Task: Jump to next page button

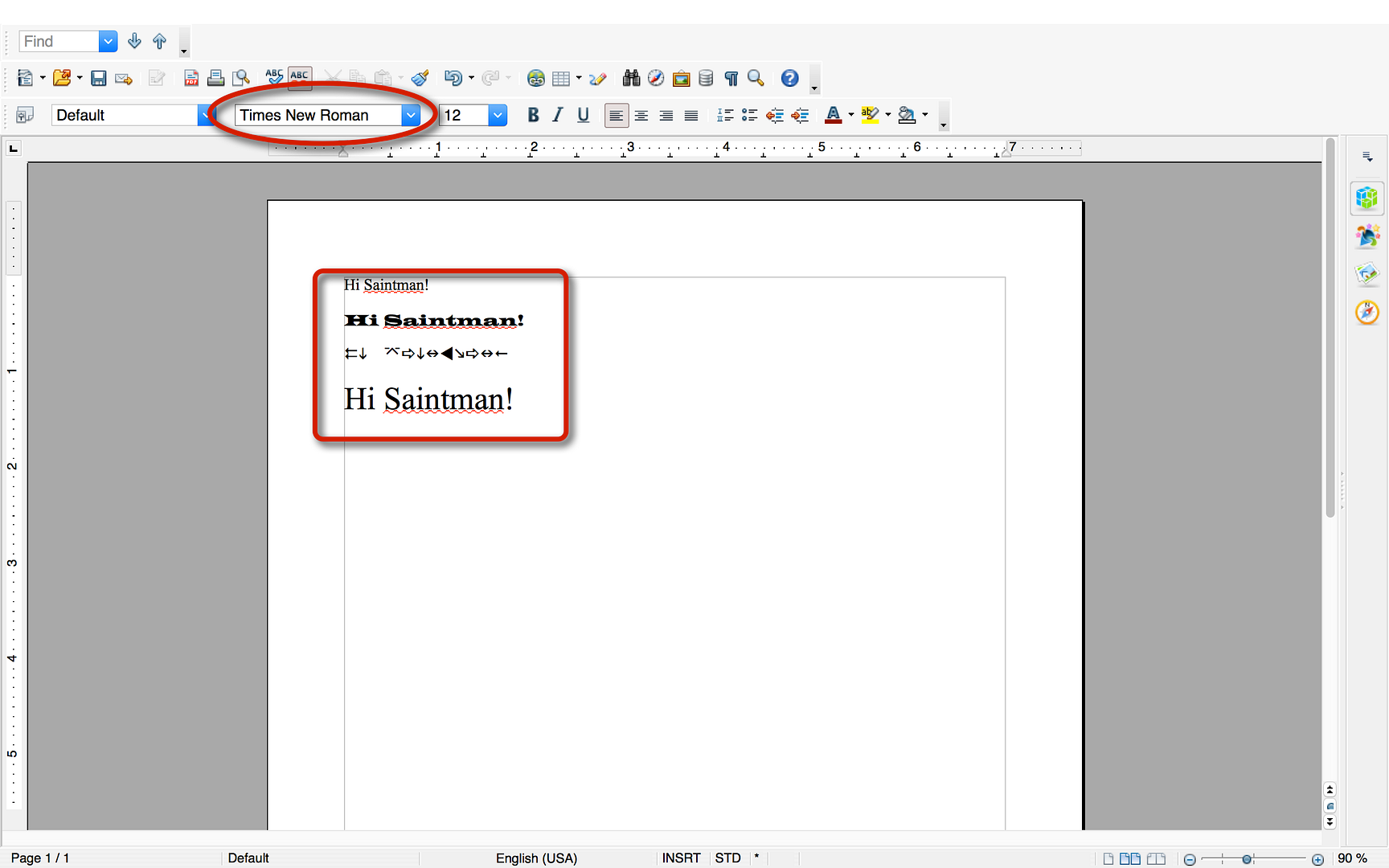Action: point(1330,822)
